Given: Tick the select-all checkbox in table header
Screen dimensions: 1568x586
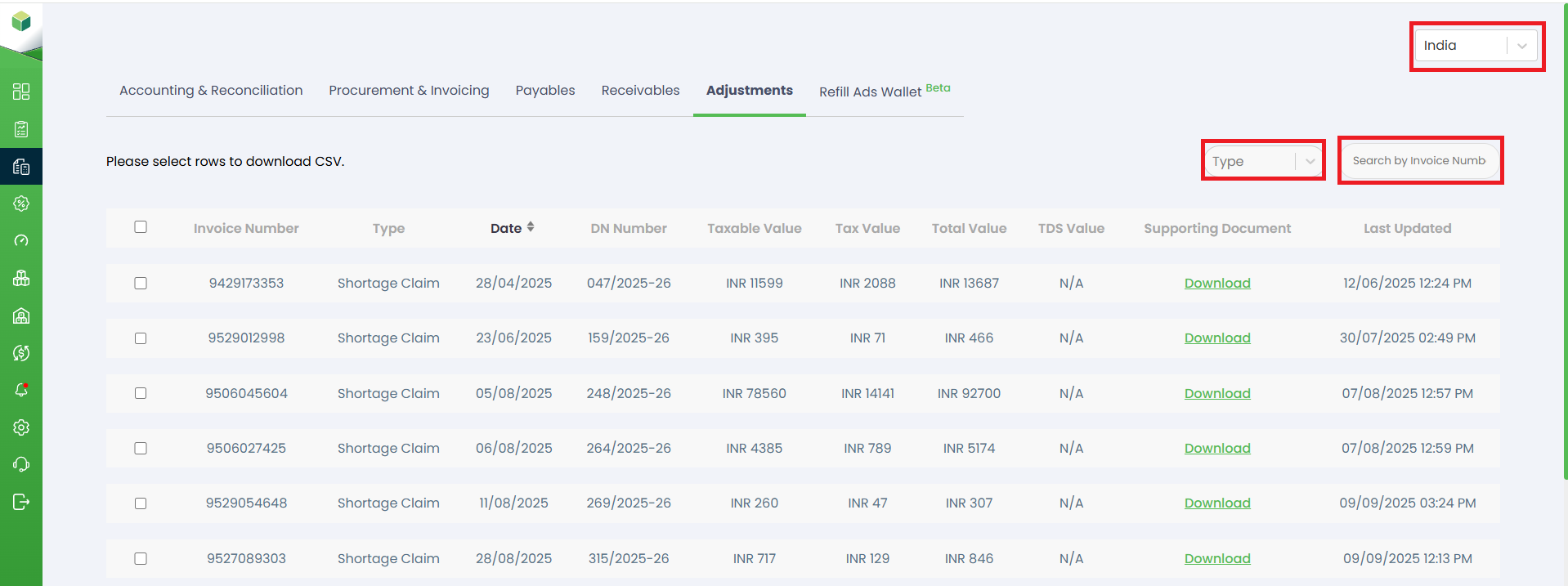Looking at the screenshot, I should click(141, 227).
